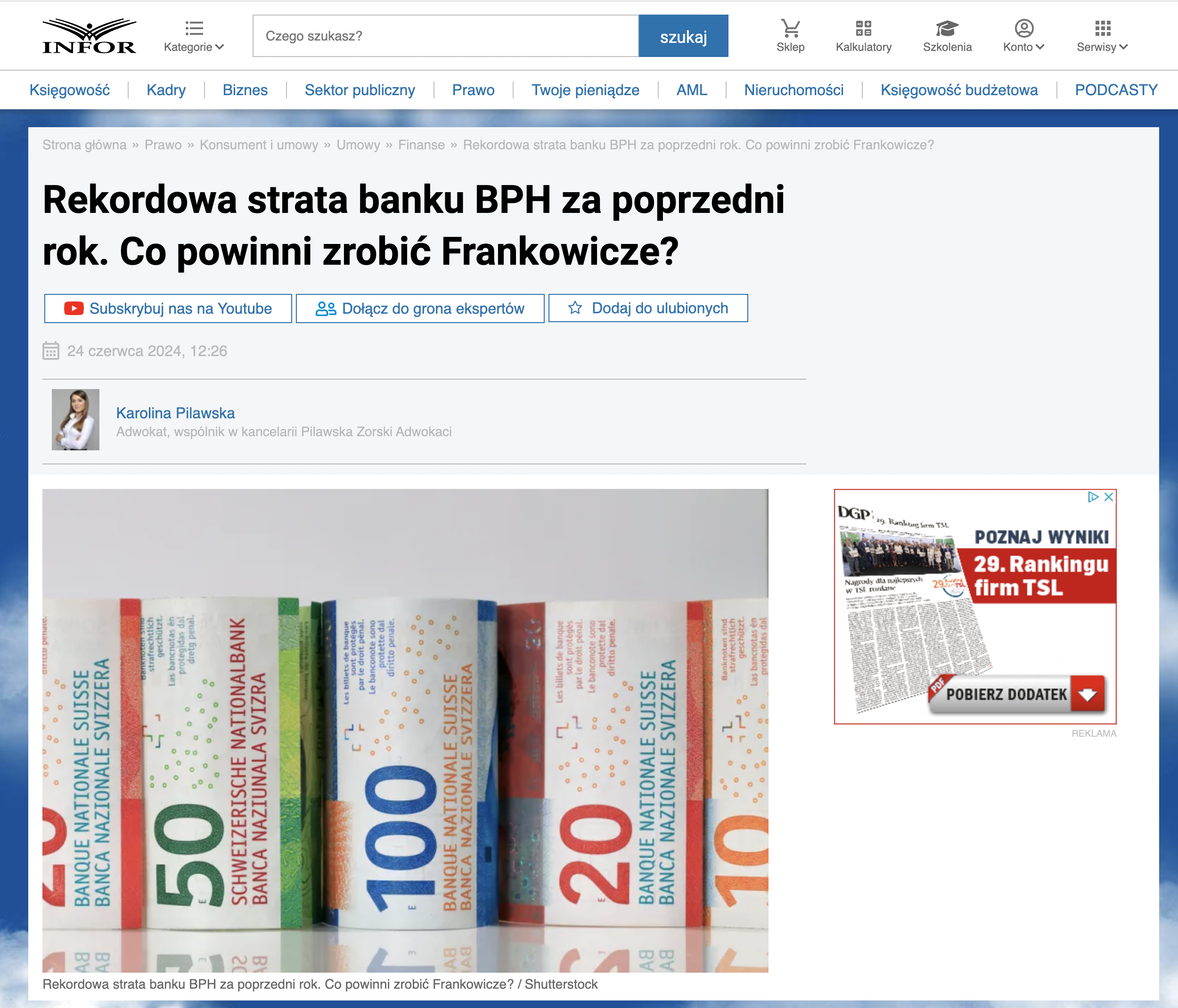
Task: Click the Swiss banknotes article image
Action: 405,730
